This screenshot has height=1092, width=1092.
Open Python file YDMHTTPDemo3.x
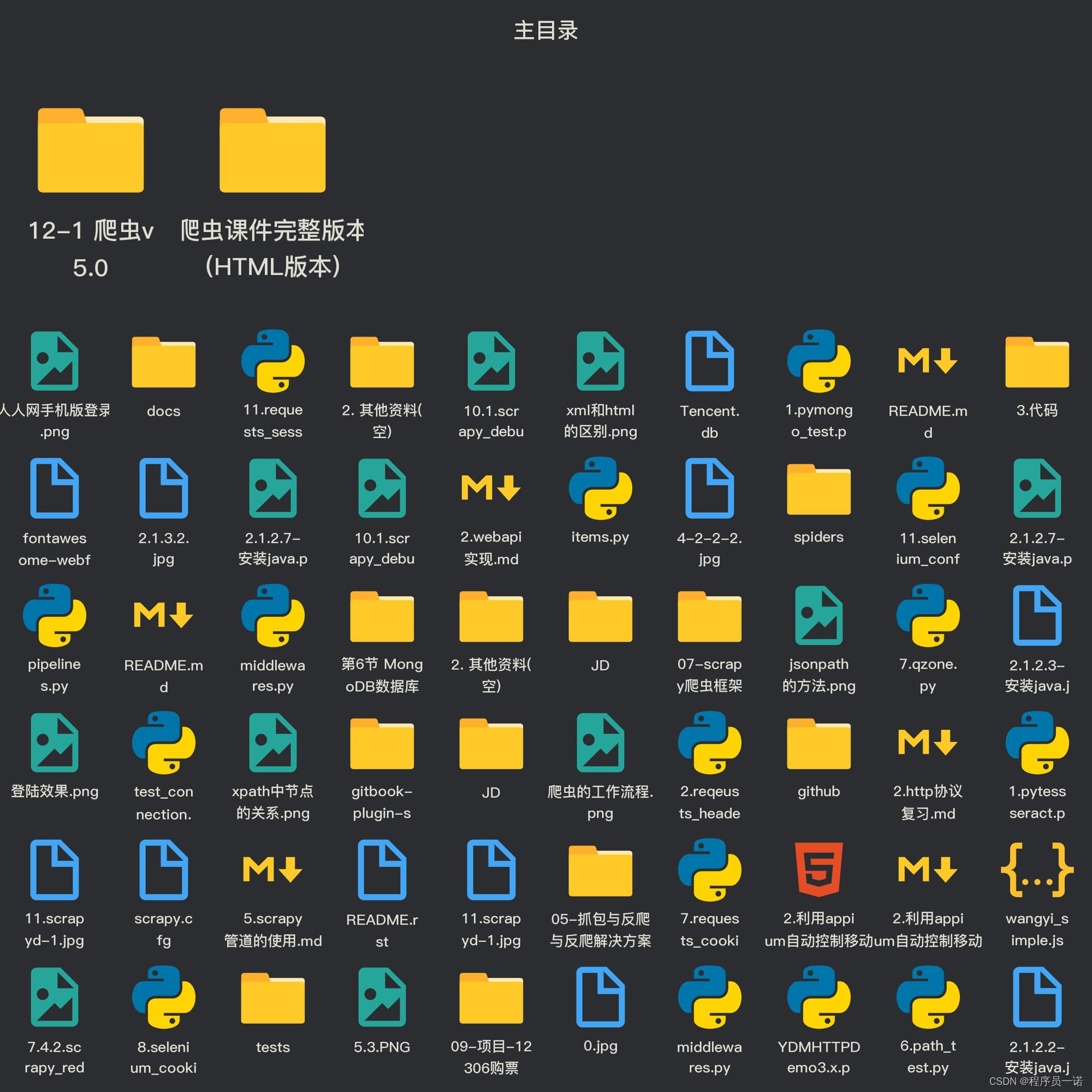(818, 997)
